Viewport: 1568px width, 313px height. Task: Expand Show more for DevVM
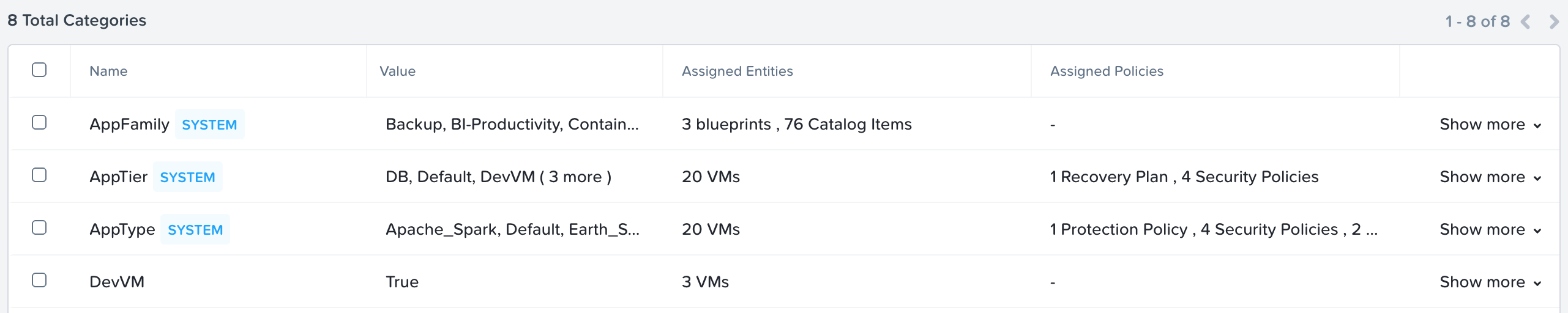point(1490,282)
